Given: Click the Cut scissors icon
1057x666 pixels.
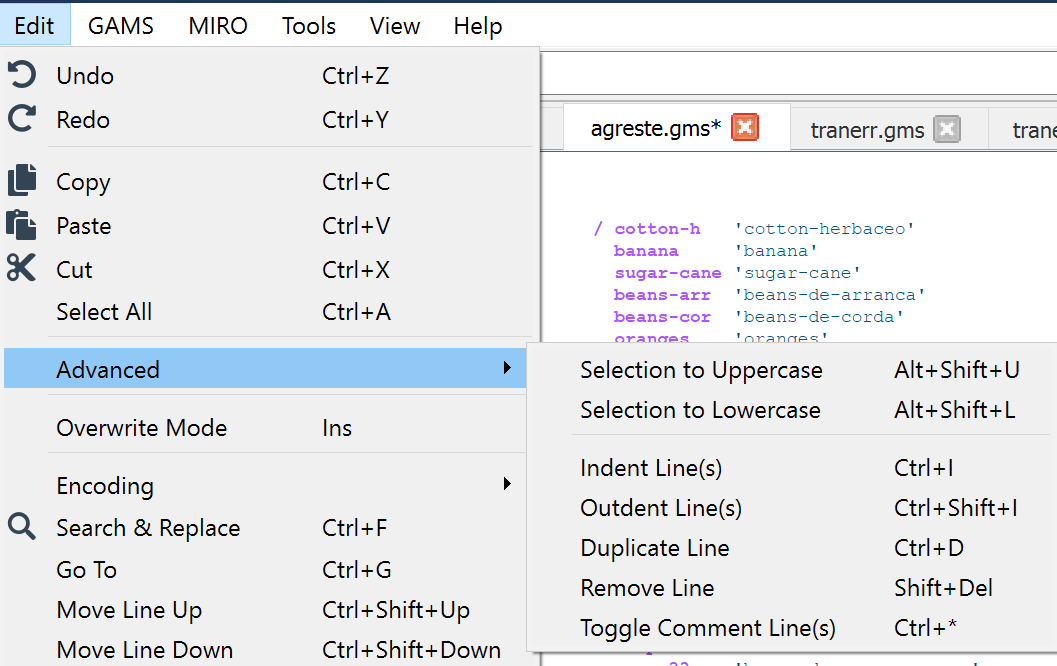Looking at the screenshot, I should (21, 269).
